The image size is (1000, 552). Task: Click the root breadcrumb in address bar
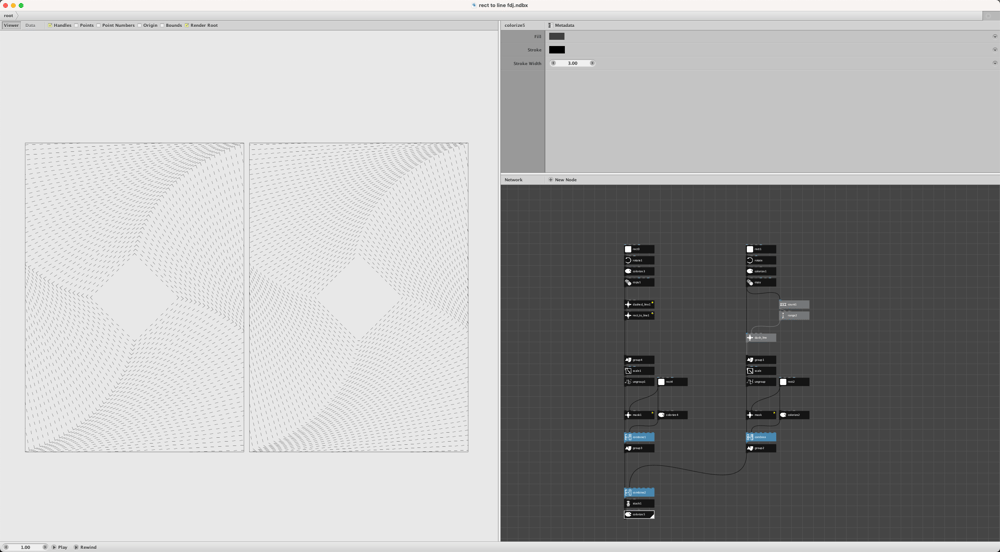click(8, 15)
